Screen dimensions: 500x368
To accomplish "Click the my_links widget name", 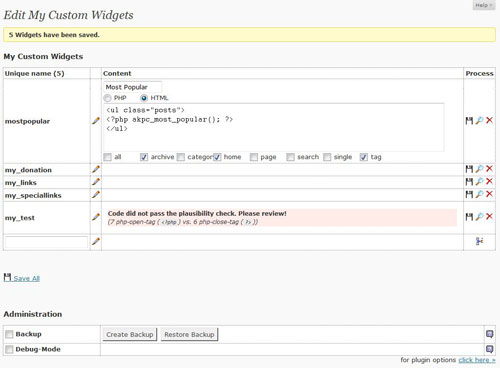I will click(21, 183).
